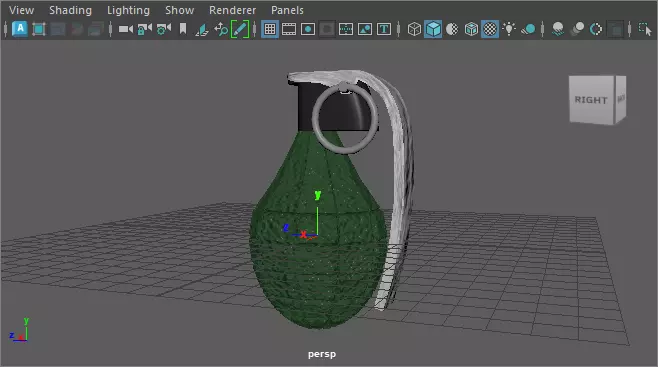Image resolution: width=658 pixels, height=367 pixels.
Task: Open Camera Attributes gear-camera icon
Action: 164,29
